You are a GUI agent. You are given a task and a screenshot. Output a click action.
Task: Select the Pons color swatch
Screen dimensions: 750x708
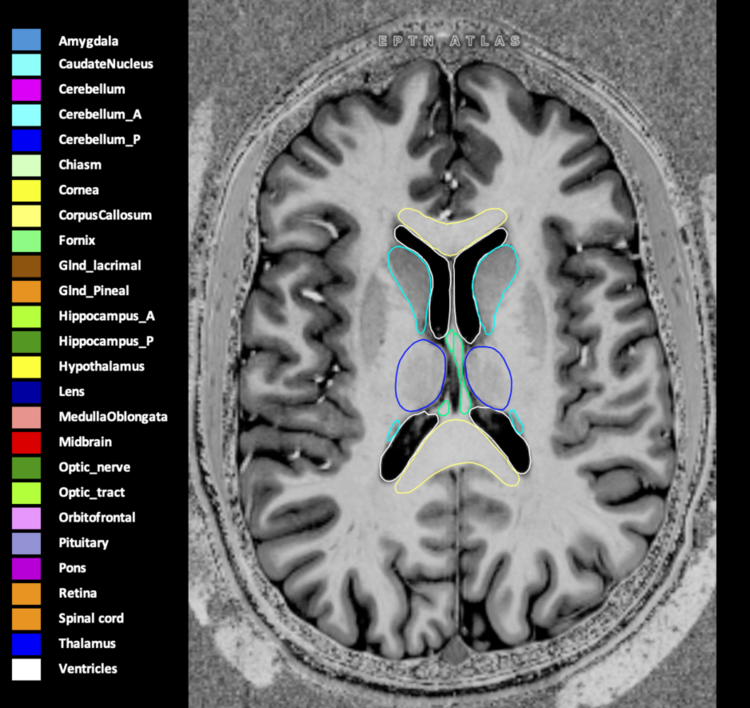[x=26, y=569]
